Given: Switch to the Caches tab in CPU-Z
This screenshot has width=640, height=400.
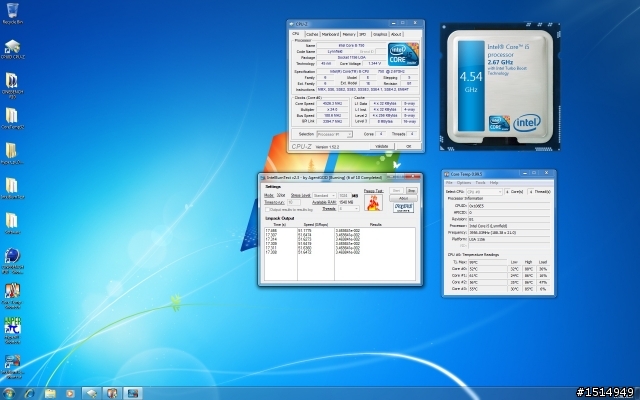Looking at the screenshot, I should (x=312, y=34).
